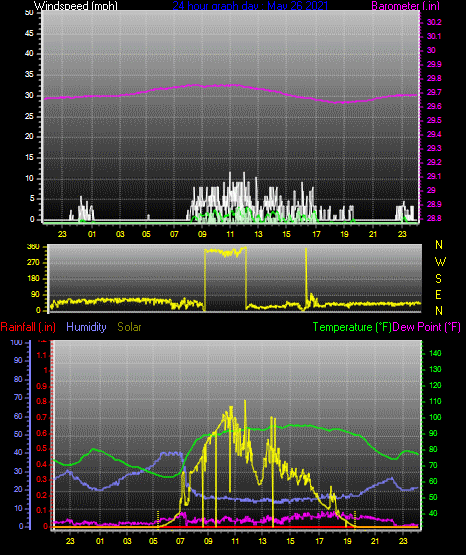The image size is (466, 555).
Task: Click the 60 value on the humidity axis
Action: coord(18,417)
